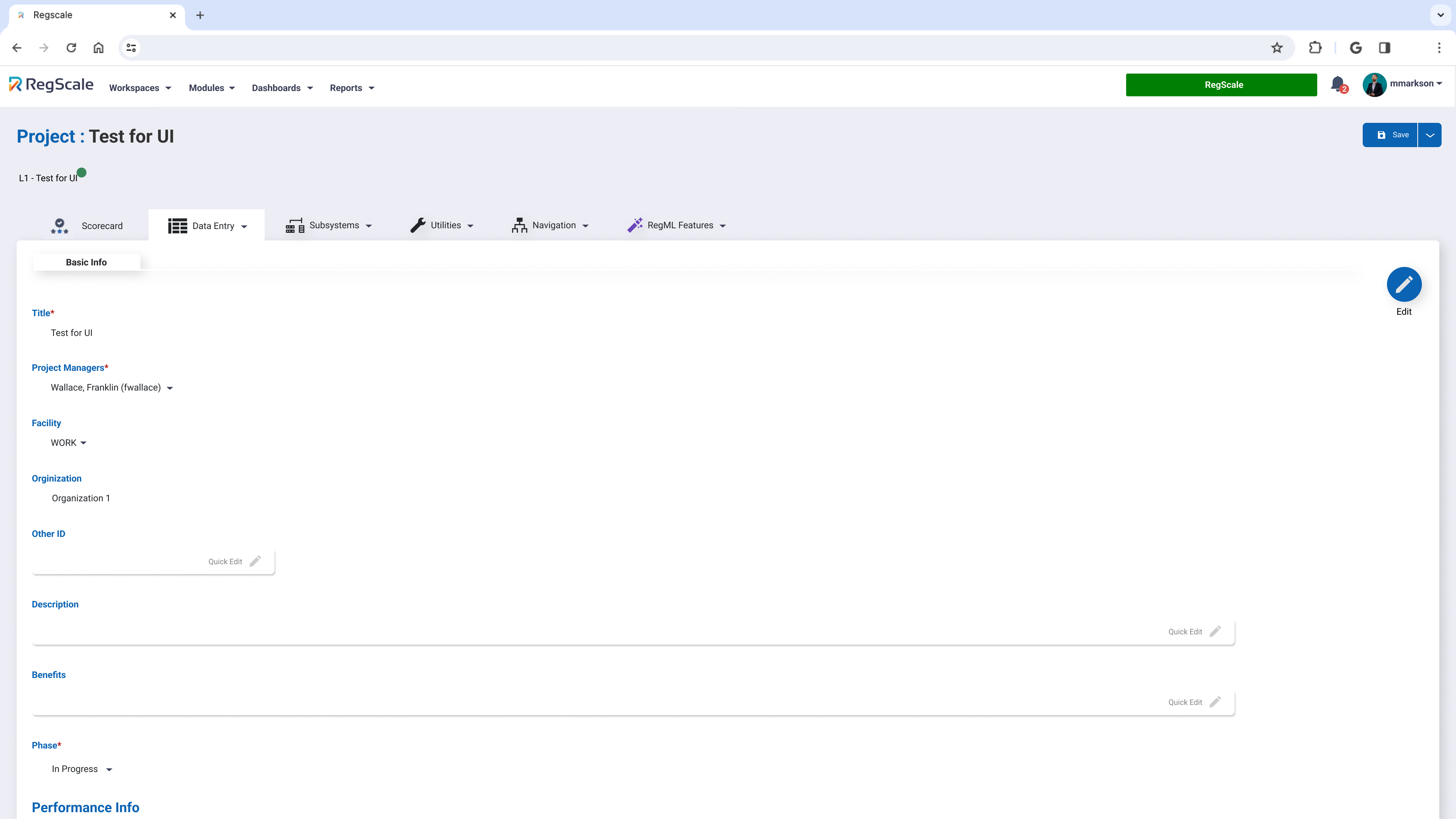
Task: Close the Regscale browser tab
Action: [x=173, y=15]
